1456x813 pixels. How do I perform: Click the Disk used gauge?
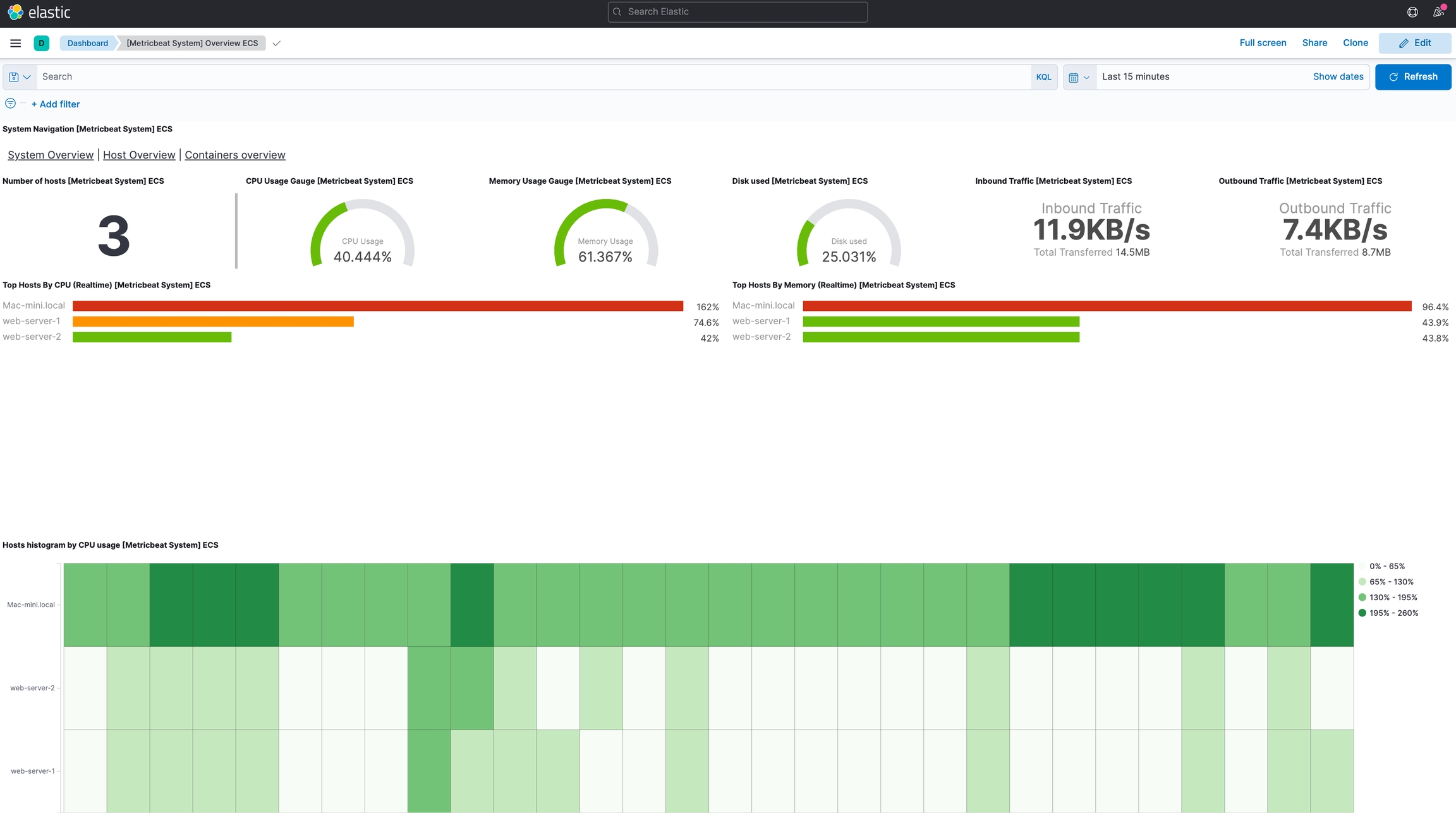pyautogui.click(x=849, y=233)
